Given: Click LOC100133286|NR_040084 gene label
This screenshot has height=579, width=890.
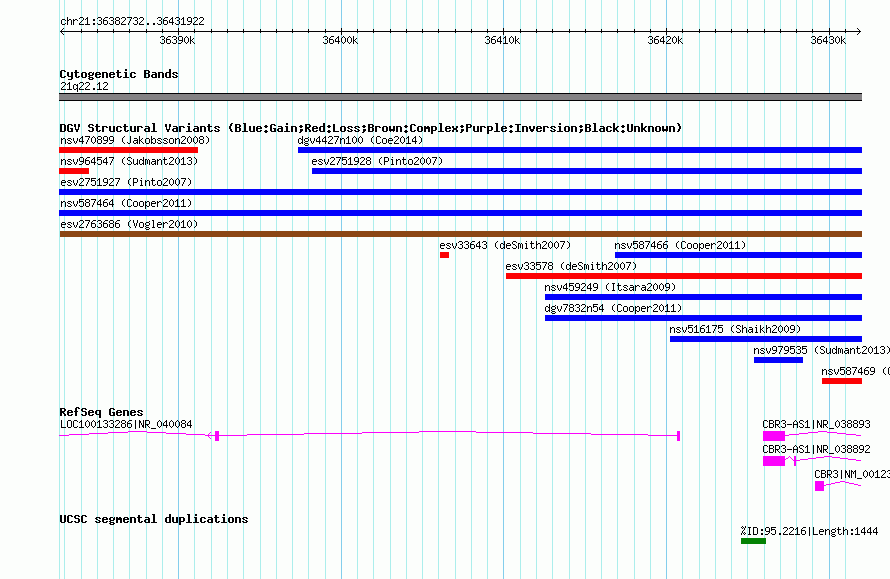Looking at the screenshot, I should tap(126, 425).
